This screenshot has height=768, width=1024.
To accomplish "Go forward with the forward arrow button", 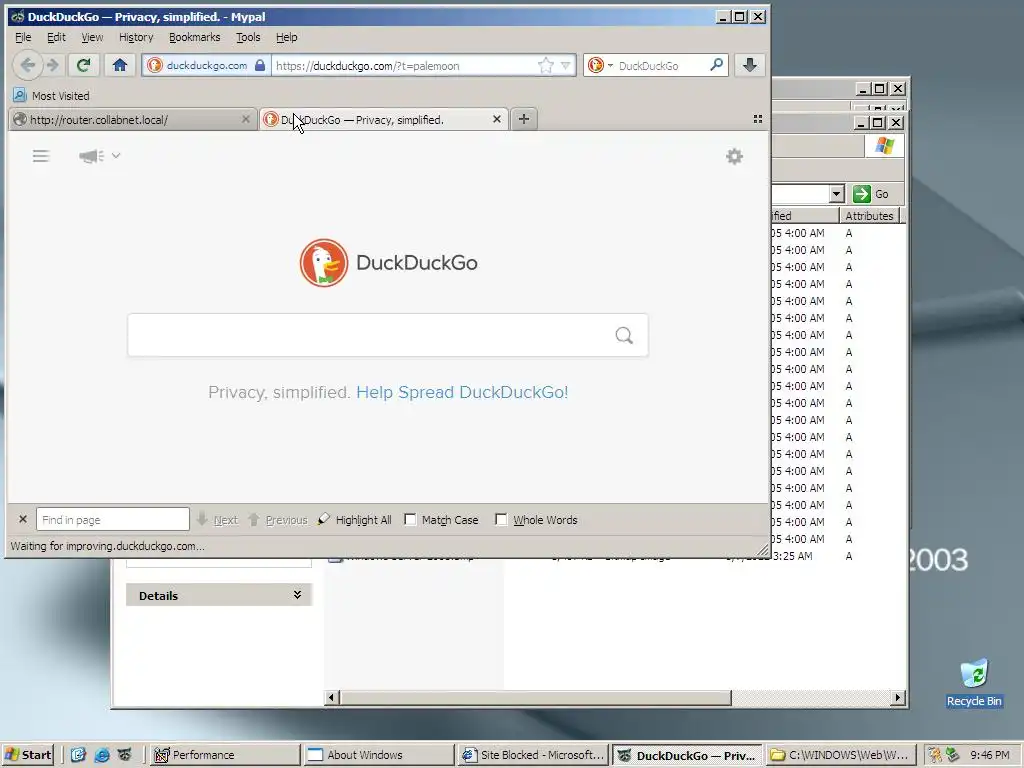I will [53, 65].
